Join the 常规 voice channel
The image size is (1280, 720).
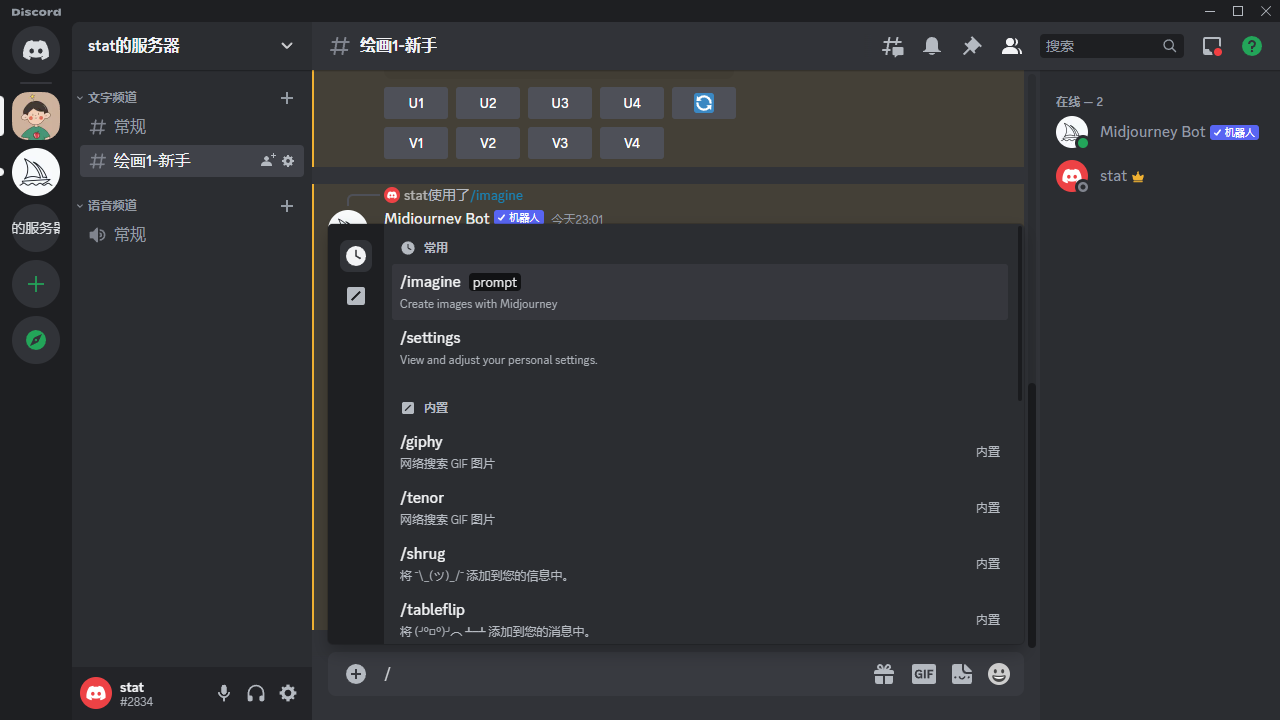coord(192,235)
